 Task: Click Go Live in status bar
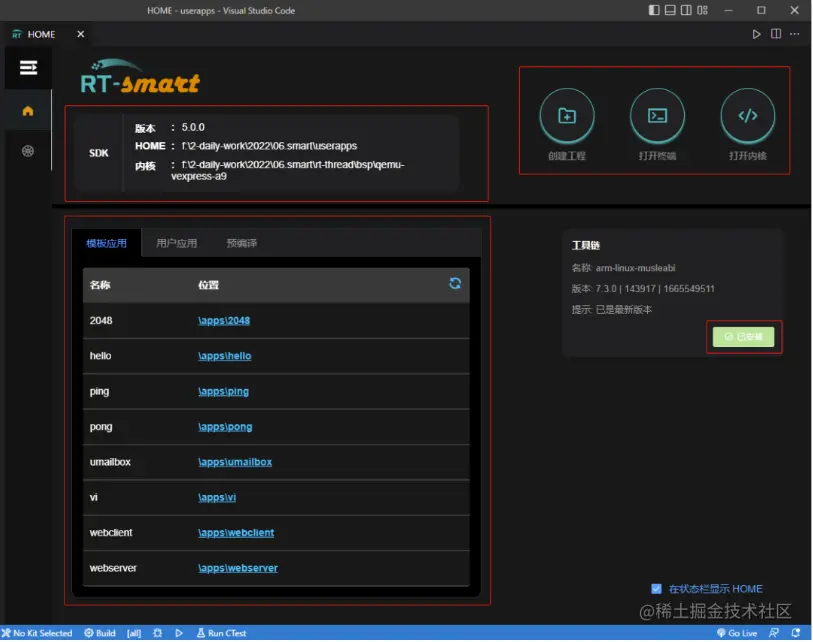pos(737,633)
